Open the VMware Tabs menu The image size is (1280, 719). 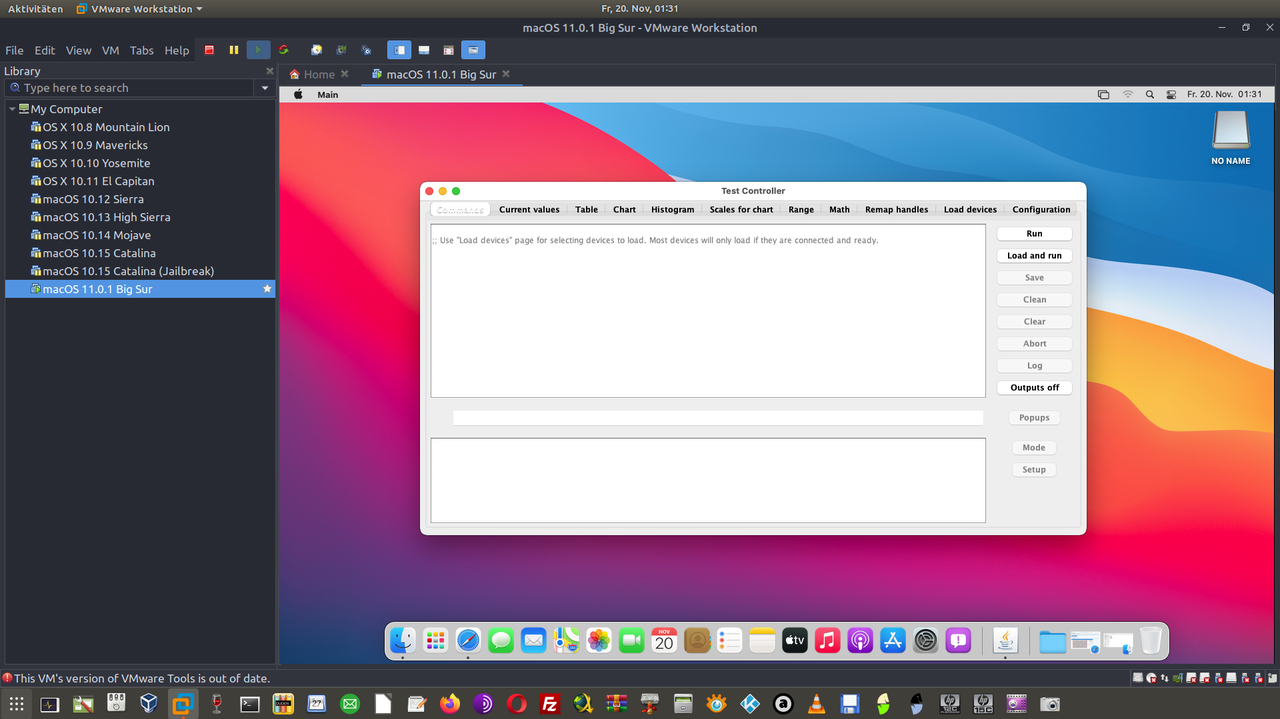[x=142, y=50]
